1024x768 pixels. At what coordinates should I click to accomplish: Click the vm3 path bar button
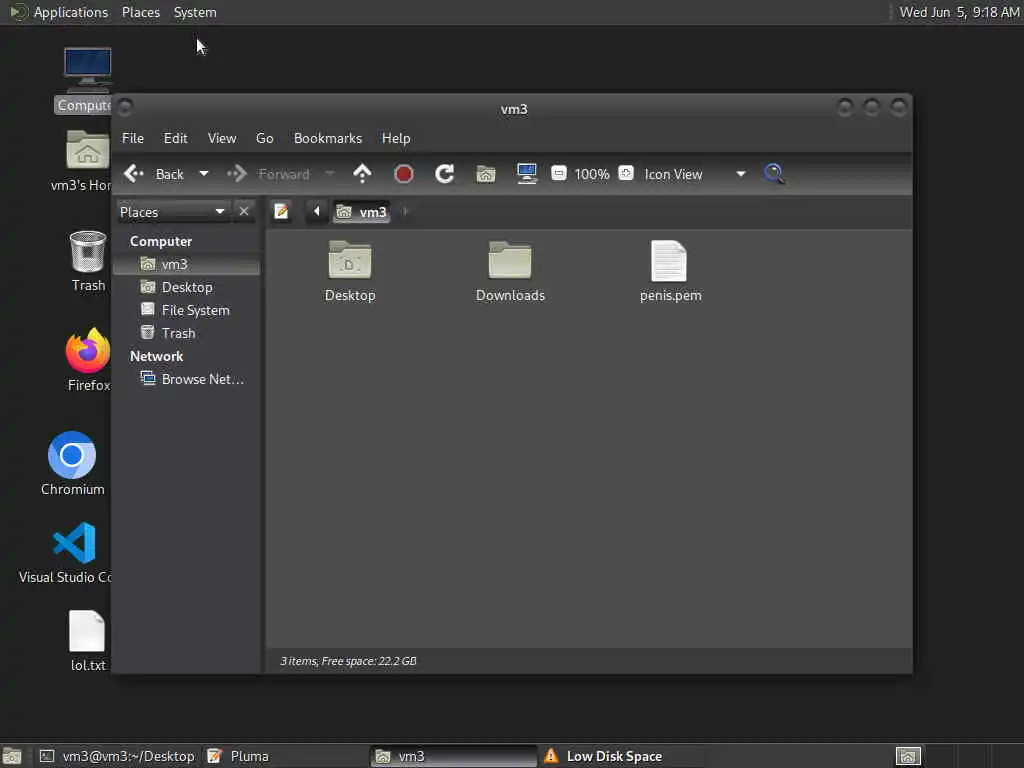[362, 212]
